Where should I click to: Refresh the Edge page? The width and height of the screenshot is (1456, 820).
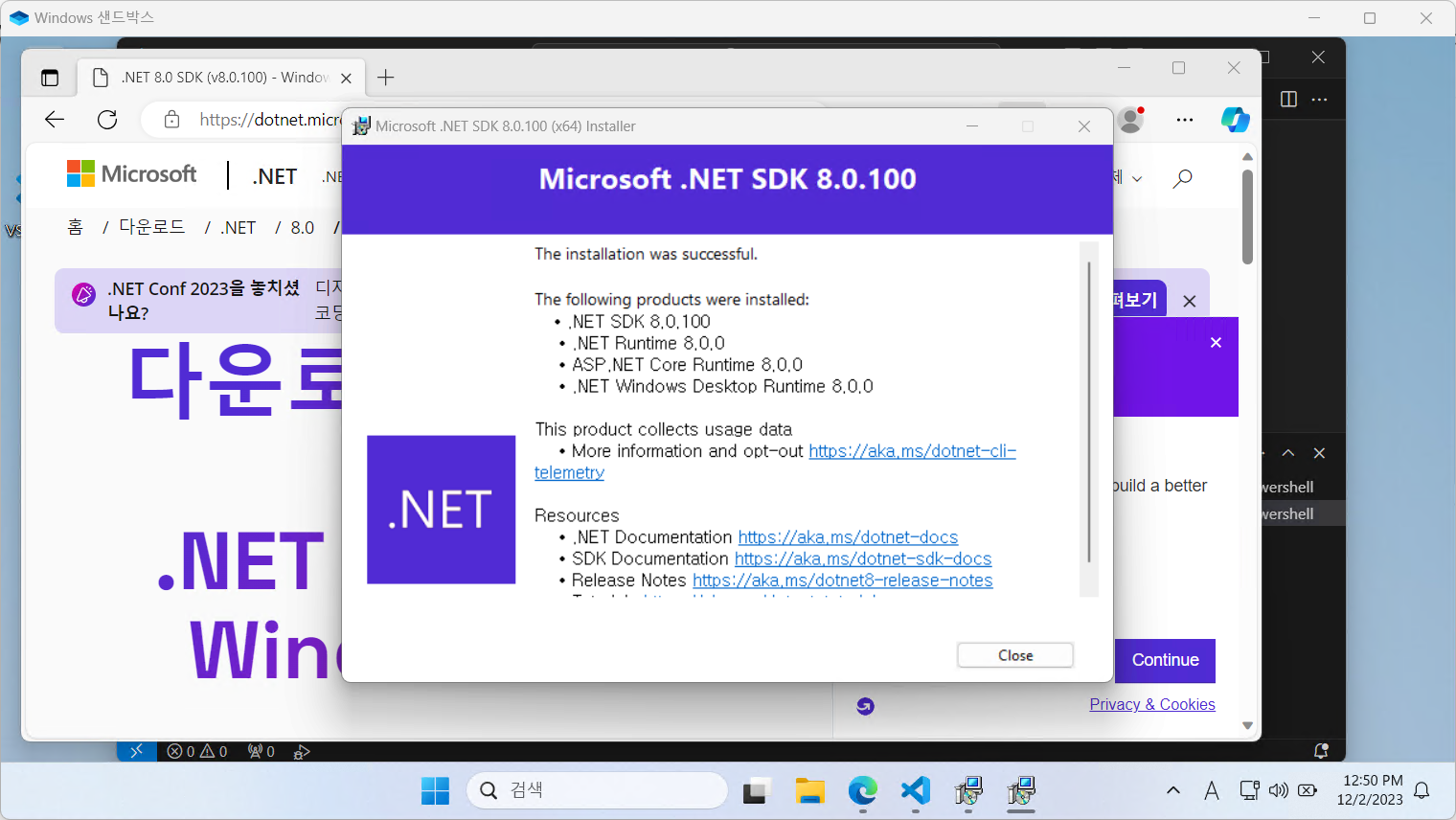(107, 119)
